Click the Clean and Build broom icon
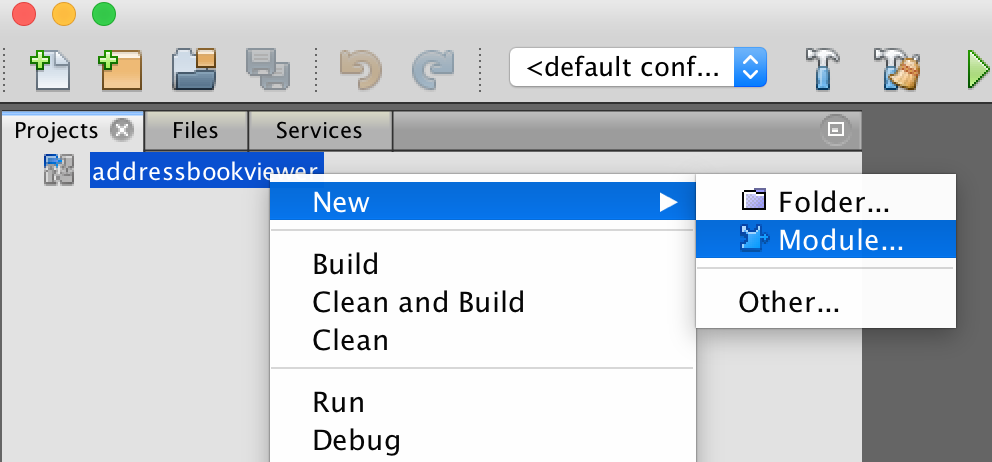The height and width of the screenshot is (462, 992). point(896,69)
